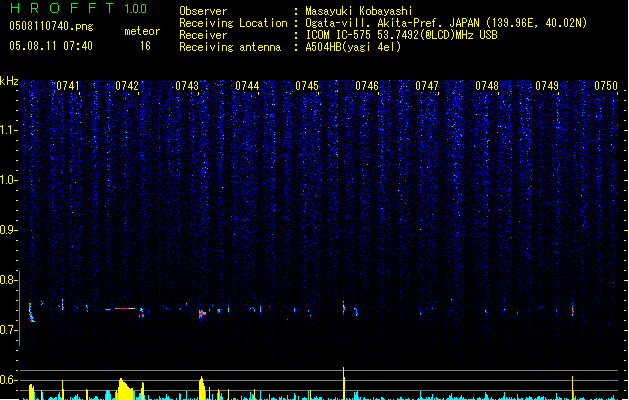The image size is (629, 400).
Task: Click the 0746 time marker
Action: click(367, 86)
